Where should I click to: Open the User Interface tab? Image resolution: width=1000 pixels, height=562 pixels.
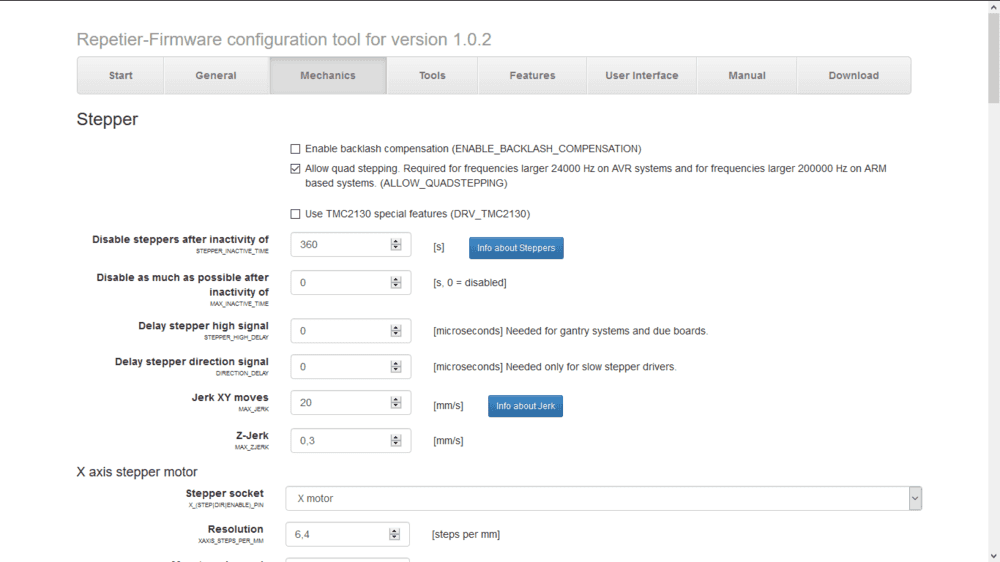click(x=641, y=76)
